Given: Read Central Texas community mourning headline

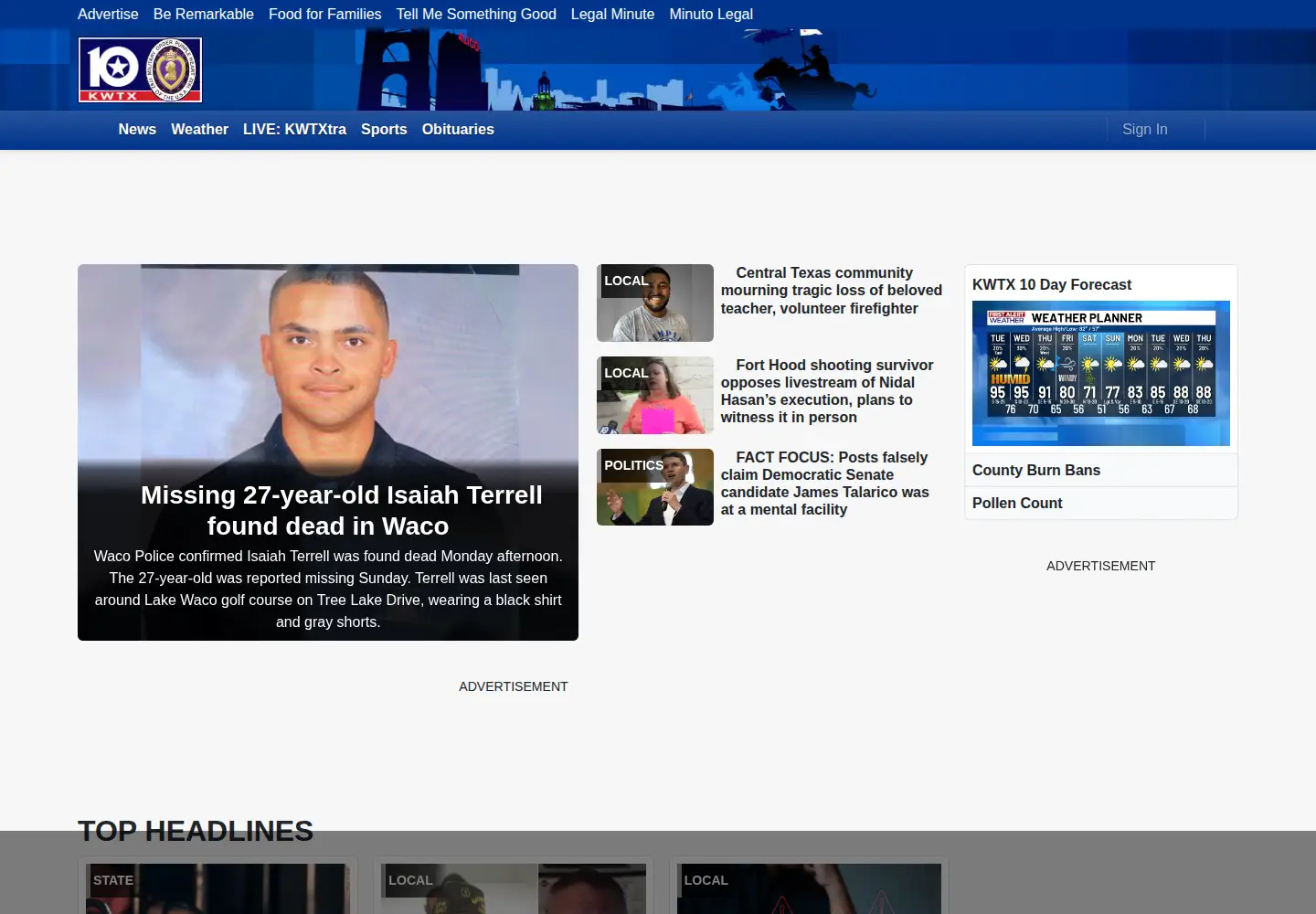Looking at the screenshot, I should point(832,291).
